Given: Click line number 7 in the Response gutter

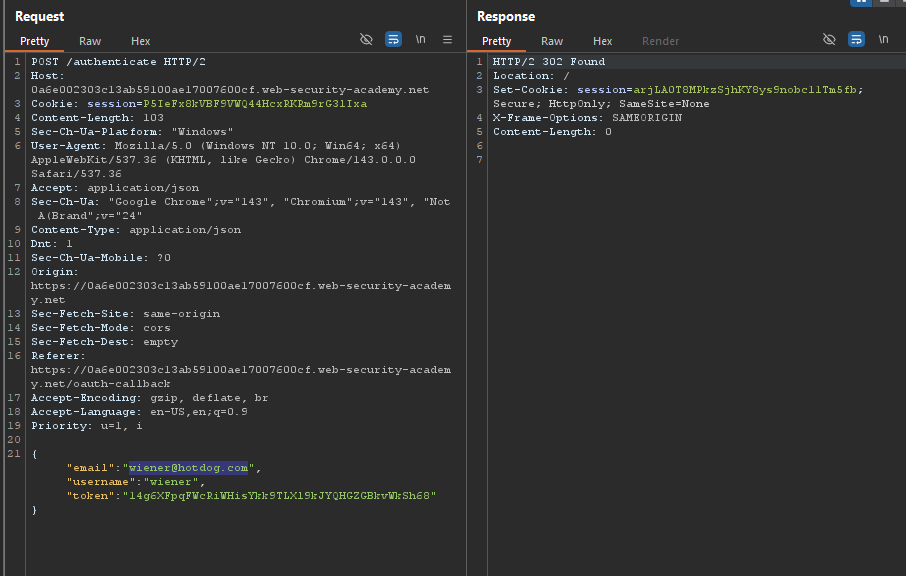Looking at the screenshot, I should click(x=479, y=159).
